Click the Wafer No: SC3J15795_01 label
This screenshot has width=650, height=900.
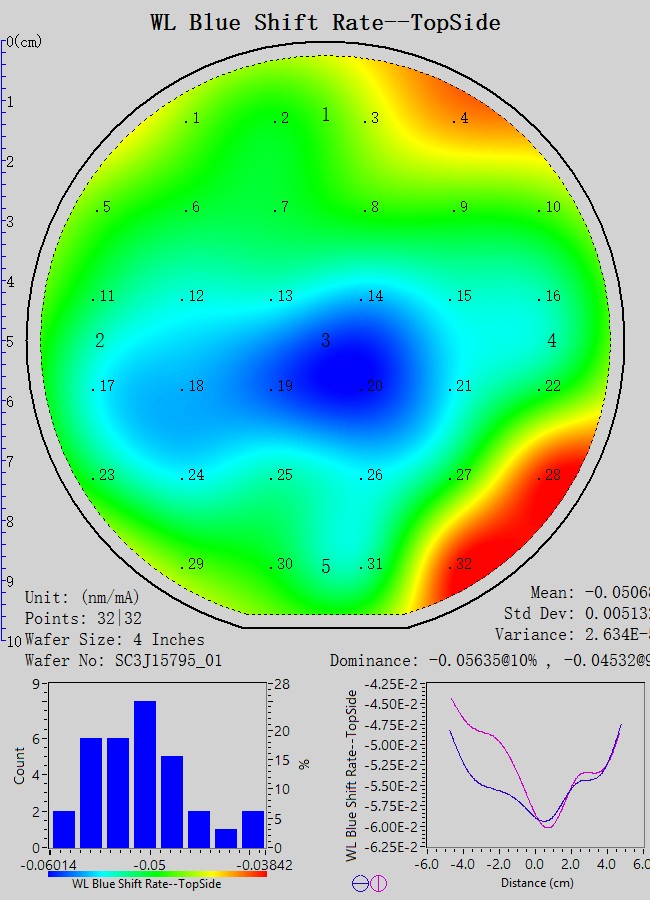tap(123, 660)
